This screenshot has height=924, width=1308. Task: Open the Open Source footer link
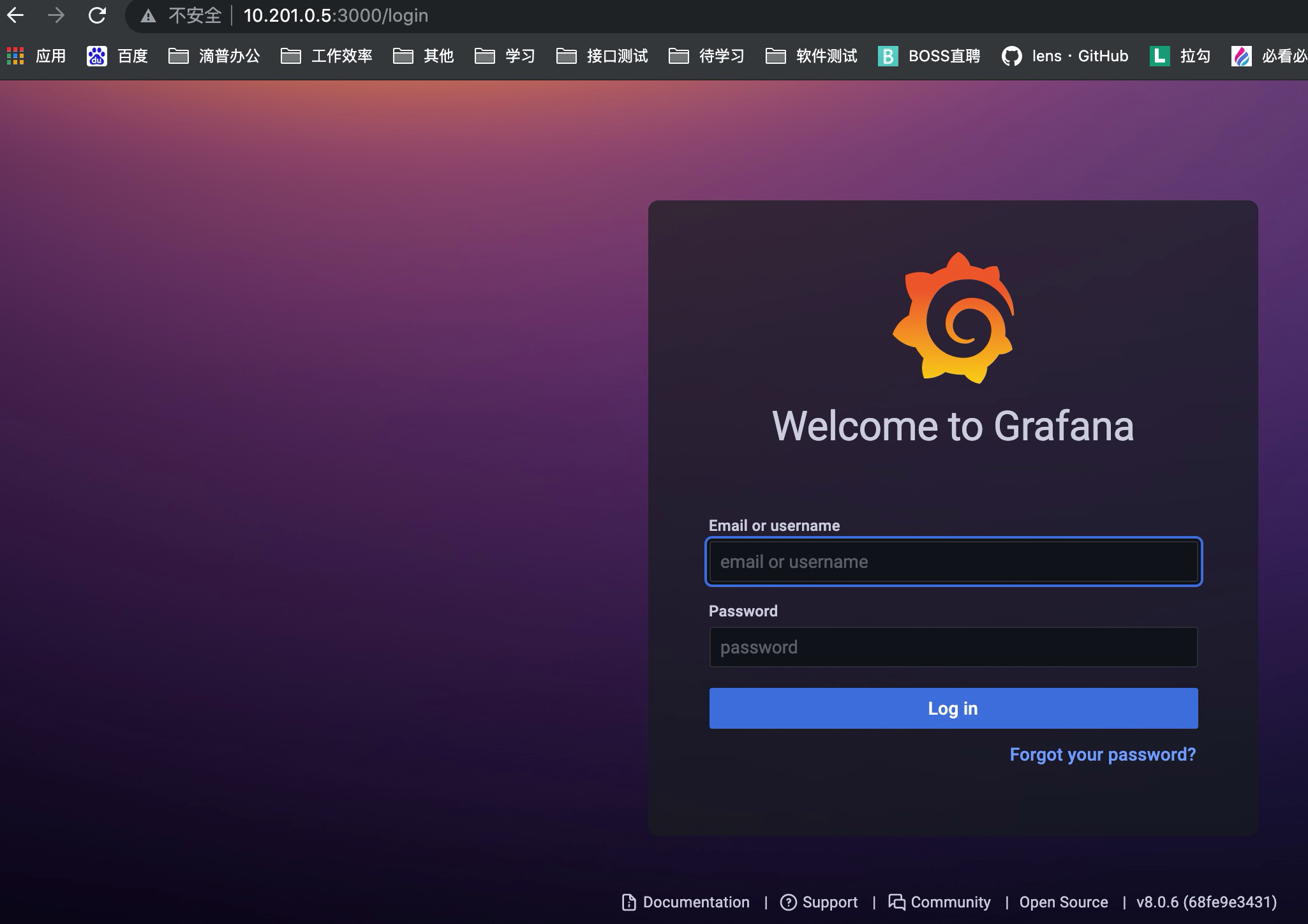point(1064,902)
